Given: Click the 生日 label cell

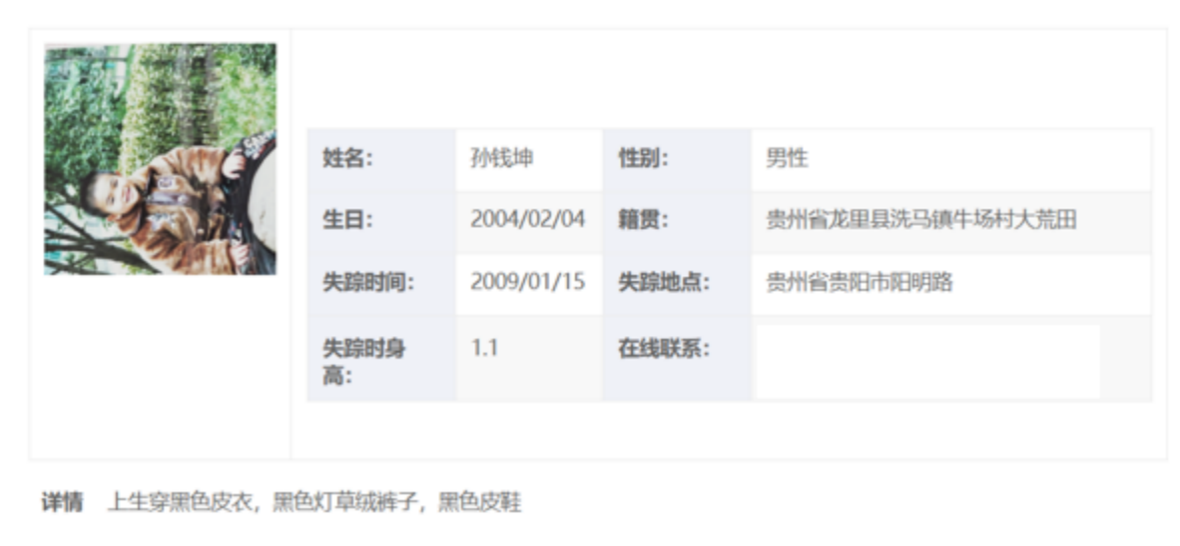Looking at the screenshot, I should tap(347, 221).
